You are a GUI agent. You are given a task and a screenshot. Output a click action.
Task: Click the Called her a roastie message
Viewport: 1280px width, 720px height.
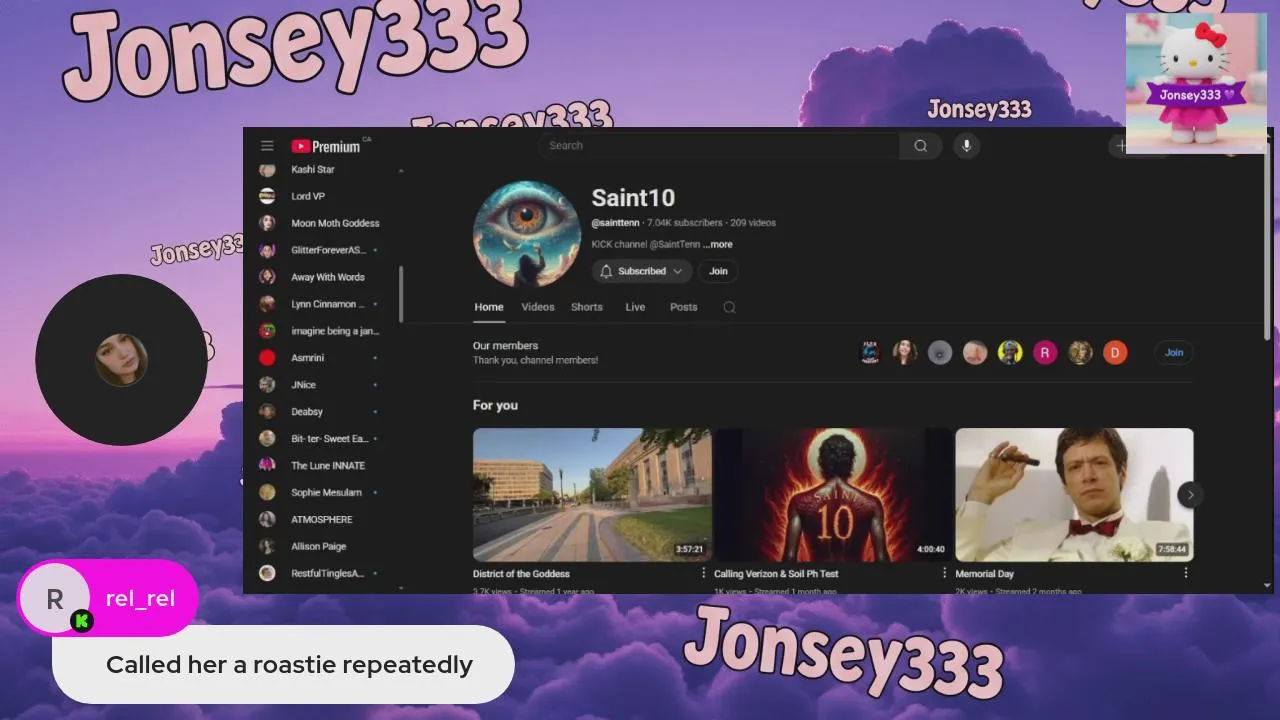[289, 665]
